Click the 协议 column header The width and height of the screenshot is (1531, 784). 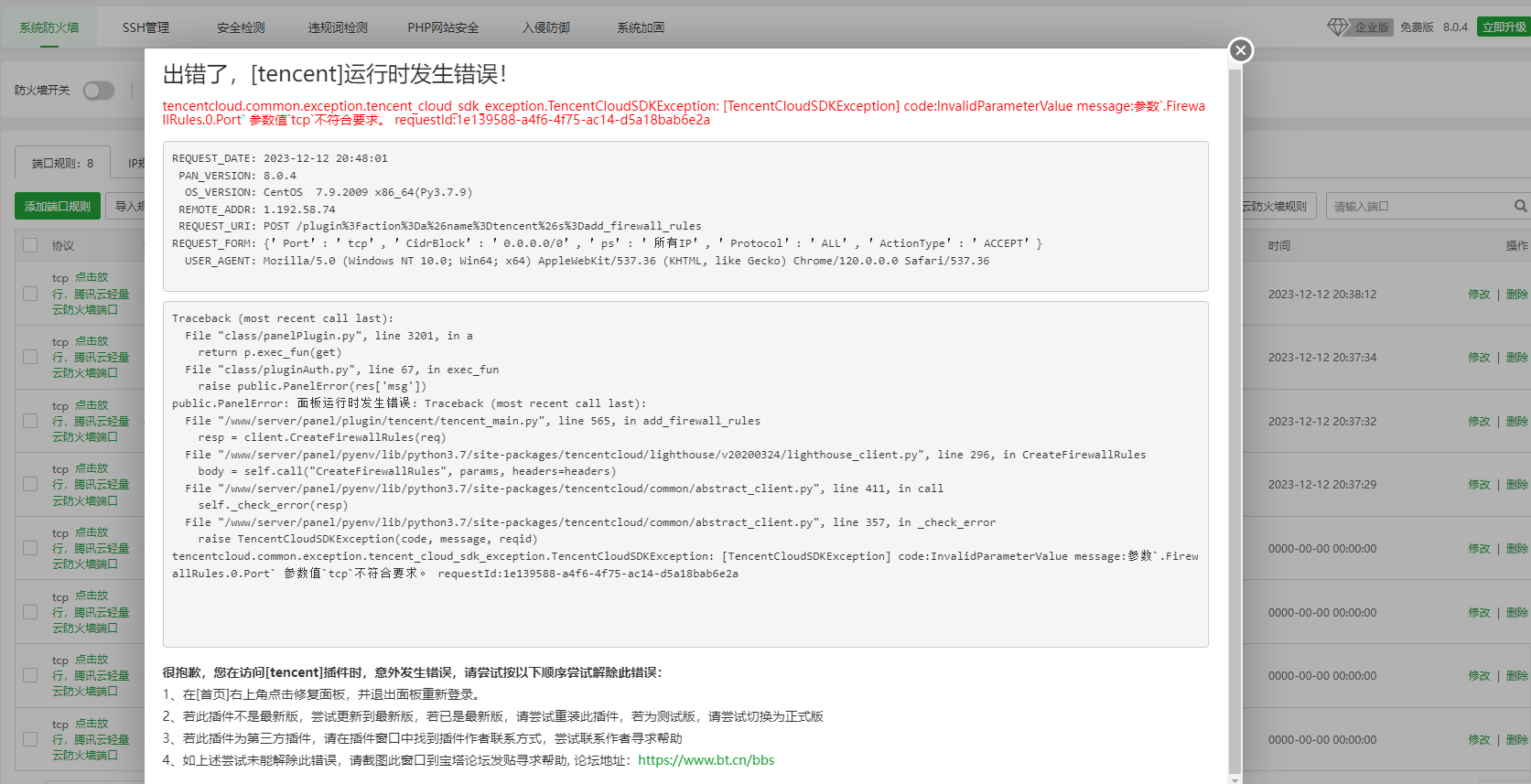[63, 246]
